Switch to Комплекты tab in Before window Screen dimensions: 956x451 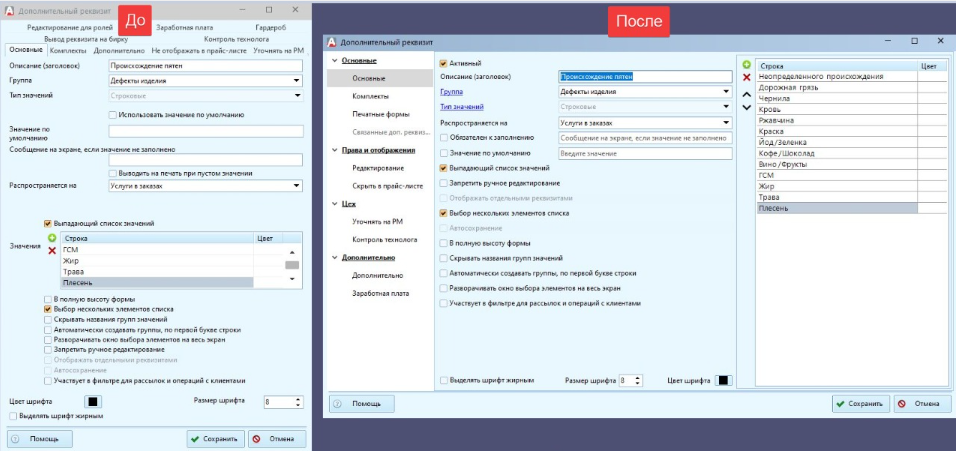point(68,51)
